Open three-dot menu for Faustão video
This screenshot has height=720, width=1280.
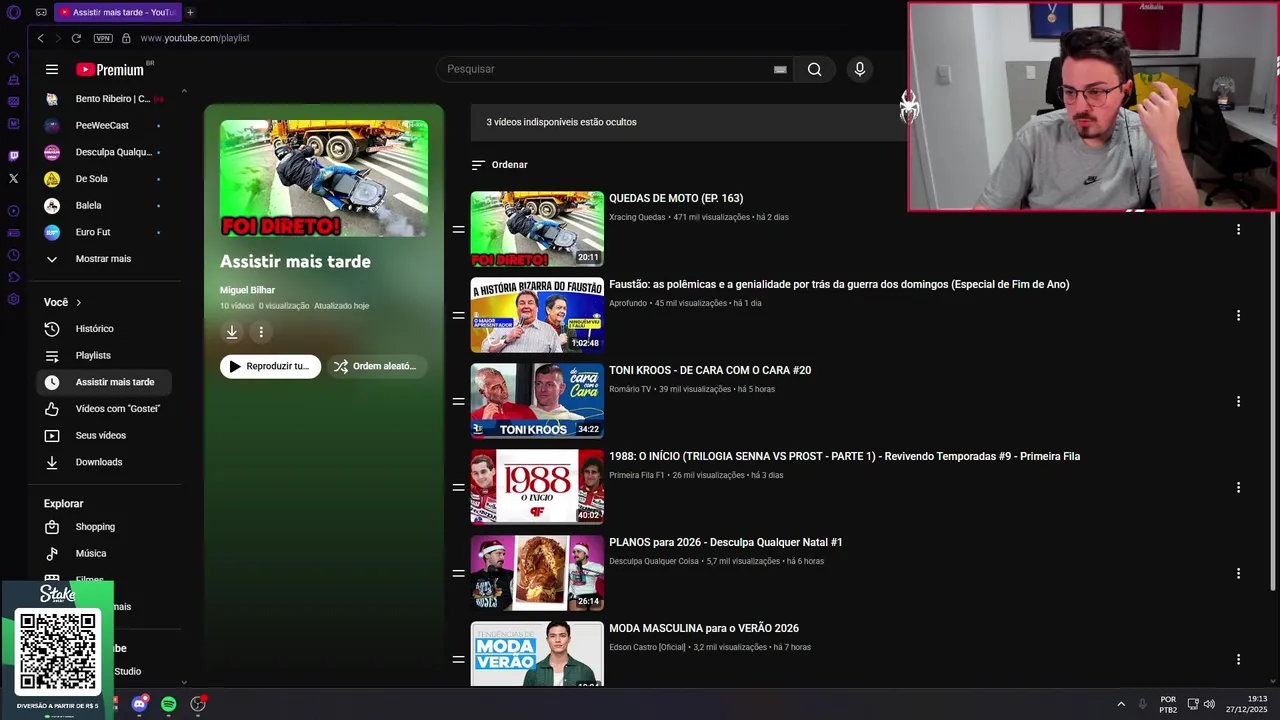pos(1238,315)
